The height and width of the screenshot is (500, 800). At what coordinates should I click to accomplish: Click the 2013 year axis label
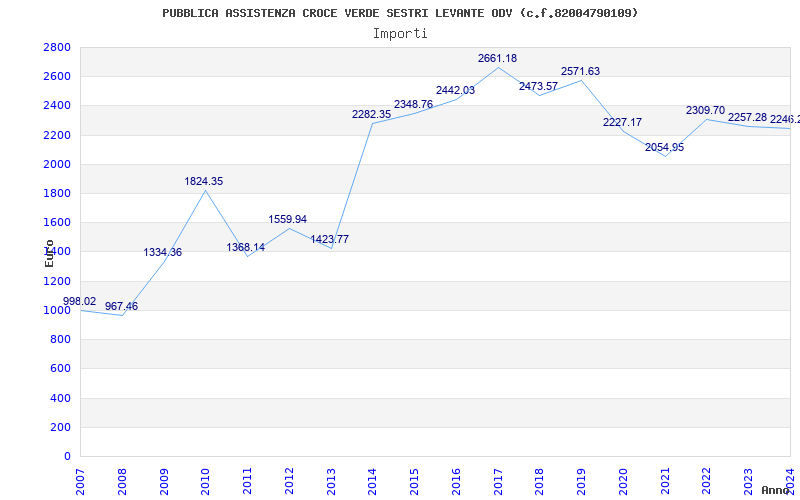pos(331,482)
